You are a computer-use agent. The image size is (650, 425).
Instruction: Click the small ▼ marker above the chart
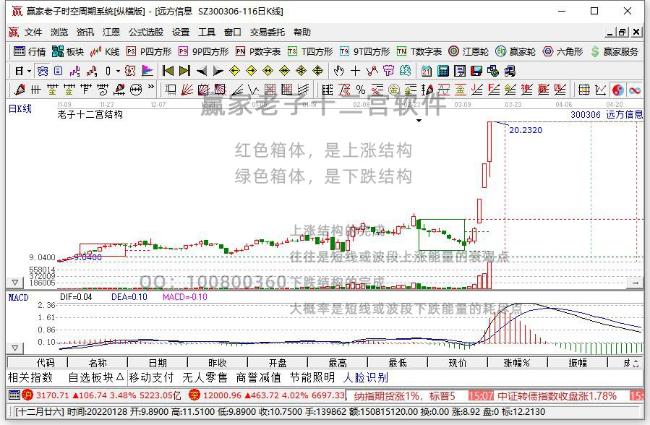click(x=419, y=121)
